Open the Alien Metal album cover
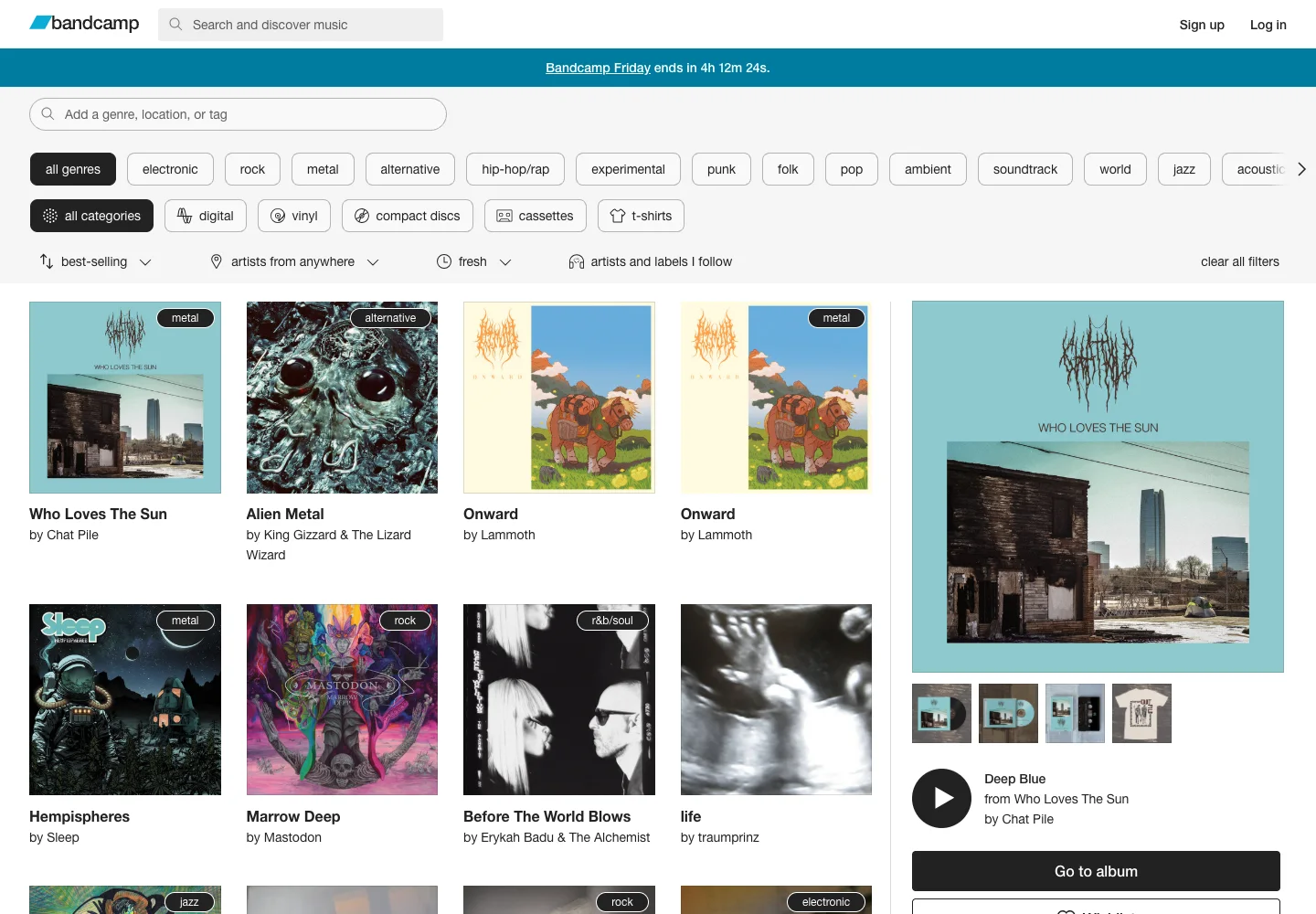The width and height of the screenshot is (1316, 914). (x=342, y=398)
